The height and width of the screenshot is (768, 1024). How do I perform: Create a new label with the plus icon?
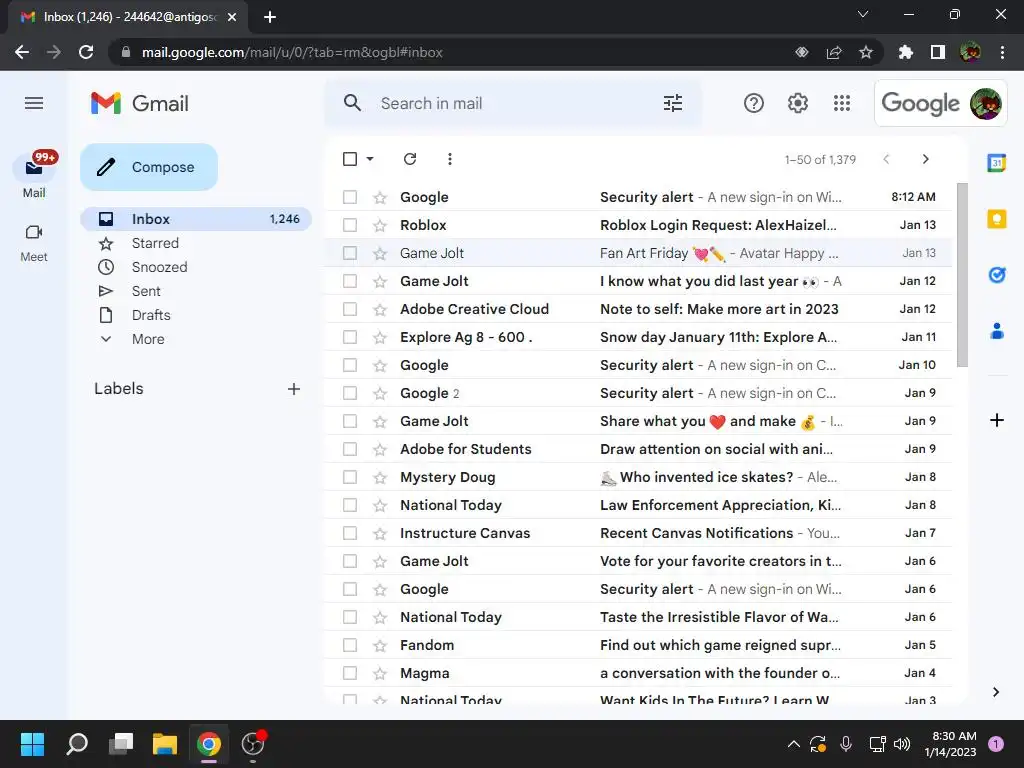pyautogui.click(x=294, y=389)
